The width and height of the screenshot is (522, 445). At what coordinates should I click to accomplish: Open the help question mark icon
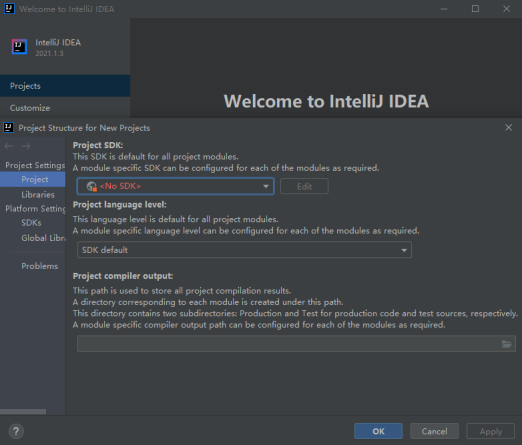[16, 431]
